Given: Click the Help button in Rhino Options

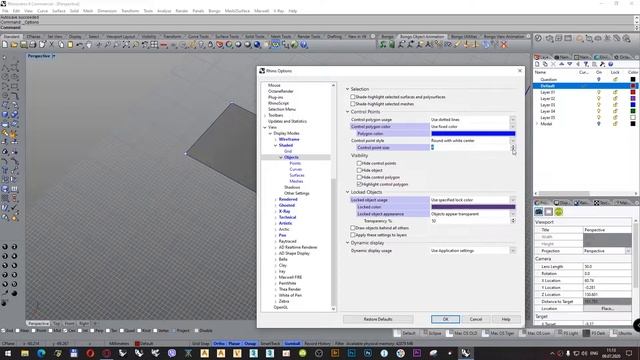Looking at the screenshot, I should [506, 319].
